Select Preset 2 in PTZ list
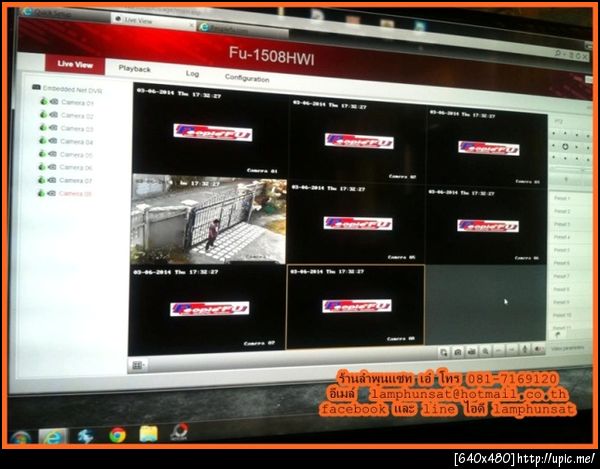This screenshot has height=469, width=600. pyautogui.click(x=562, y=211)
